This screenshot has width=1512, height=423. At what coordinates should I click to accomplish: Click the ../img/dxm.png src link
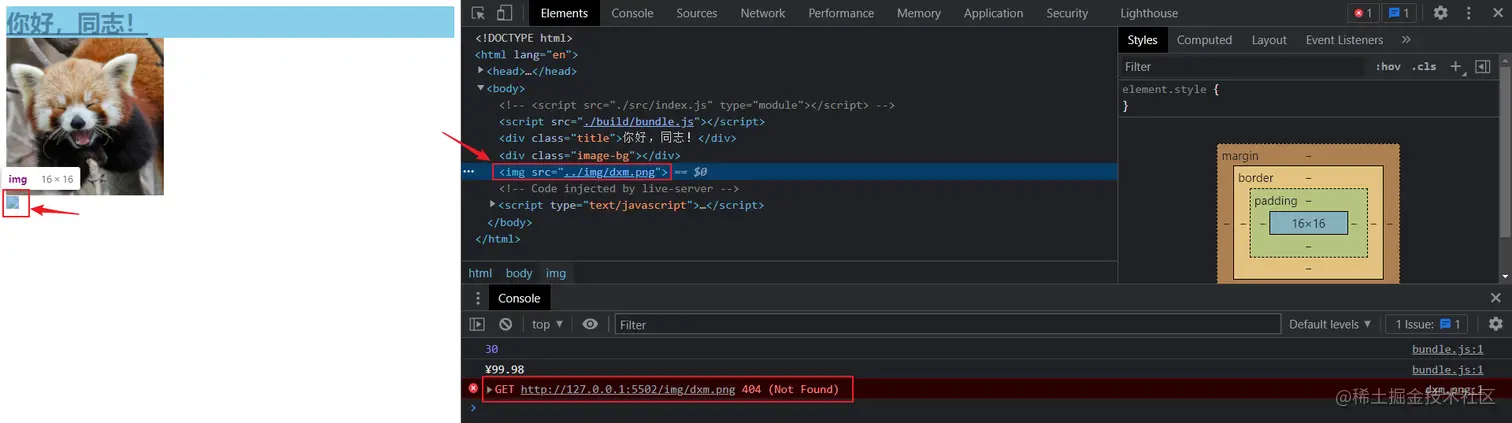coord(608,172)
